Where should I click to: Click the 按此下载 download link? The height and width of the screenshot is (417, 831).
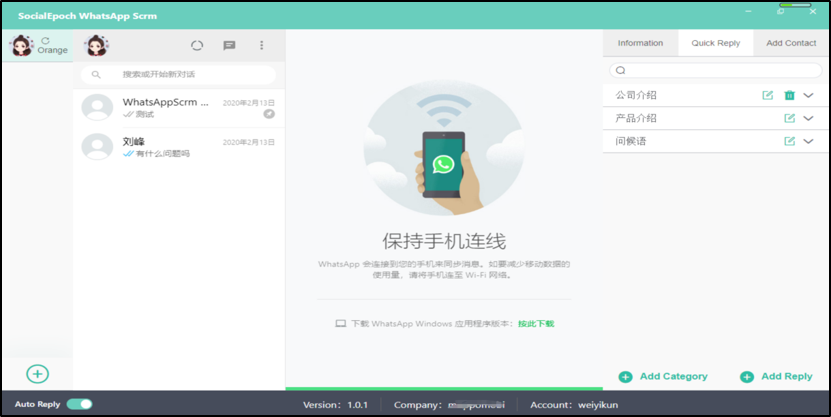pos(536,324)
